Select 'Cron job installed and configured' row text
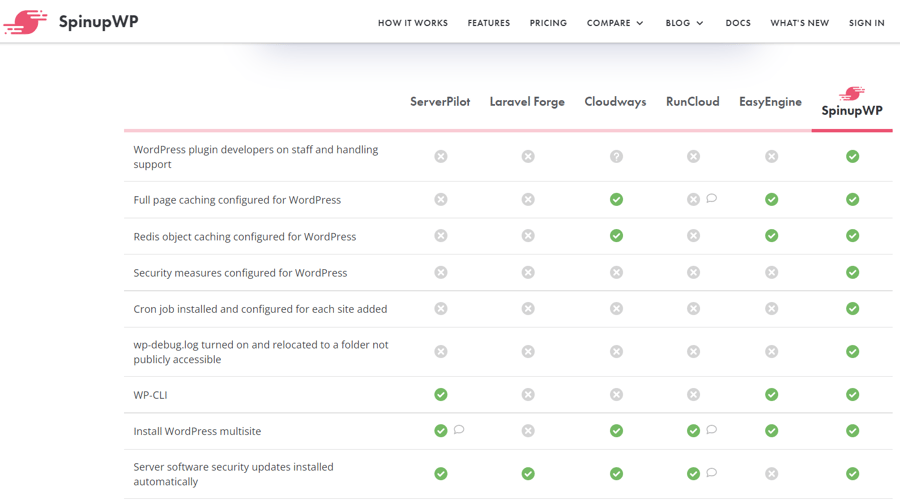The height and width of the screenshot is (500, 900). pos(260,309)
